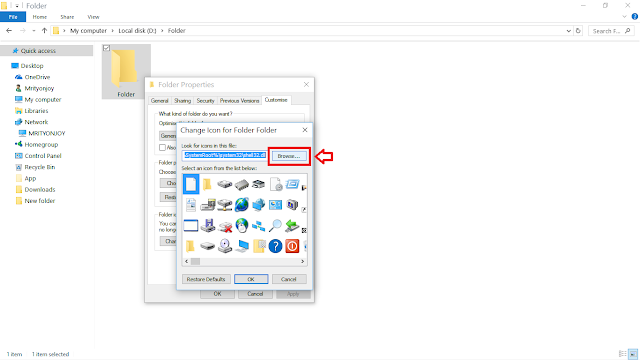Pick the disconnected drive with red X icon
Viewport: 640px width, 360px height.
pos(225,226)
